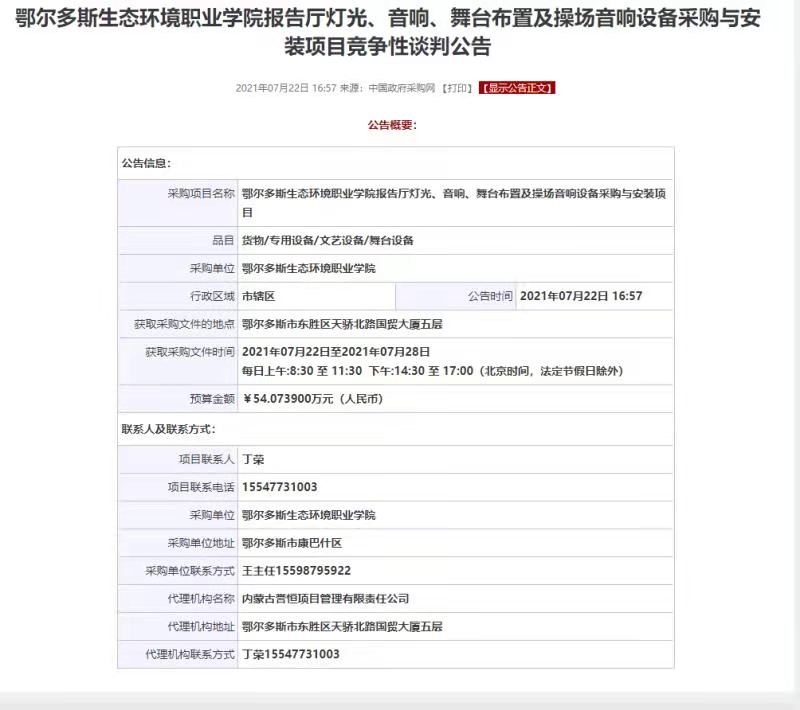Click the 代理机构联系方式 value 丁荣15547731003
800x710 pixels.
tap(291, 655)
